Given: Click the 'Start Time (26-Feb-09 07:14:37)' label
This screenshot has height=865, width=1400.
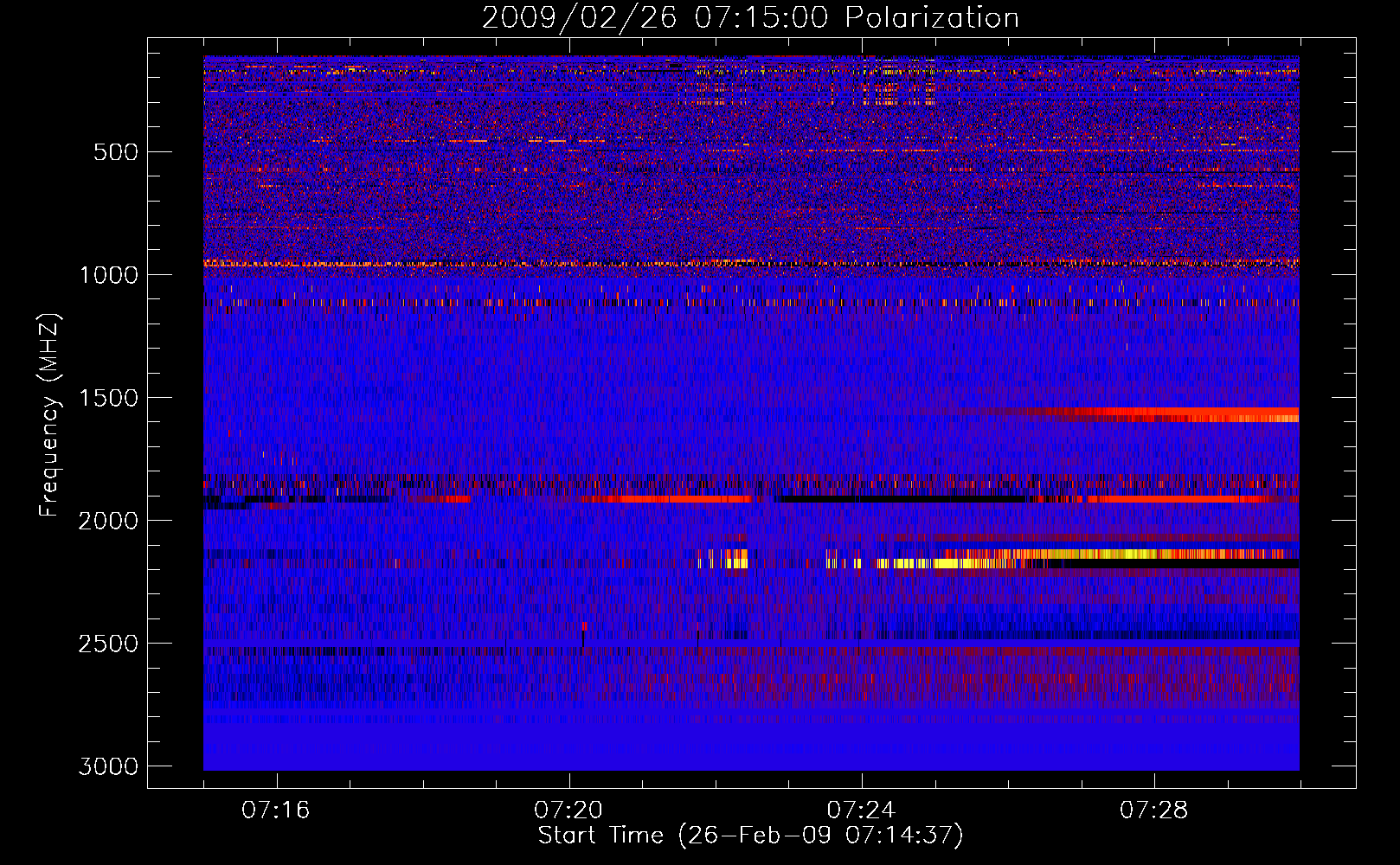Looking at the screenshot, I should pyautogui.click(x=750, y=836).
